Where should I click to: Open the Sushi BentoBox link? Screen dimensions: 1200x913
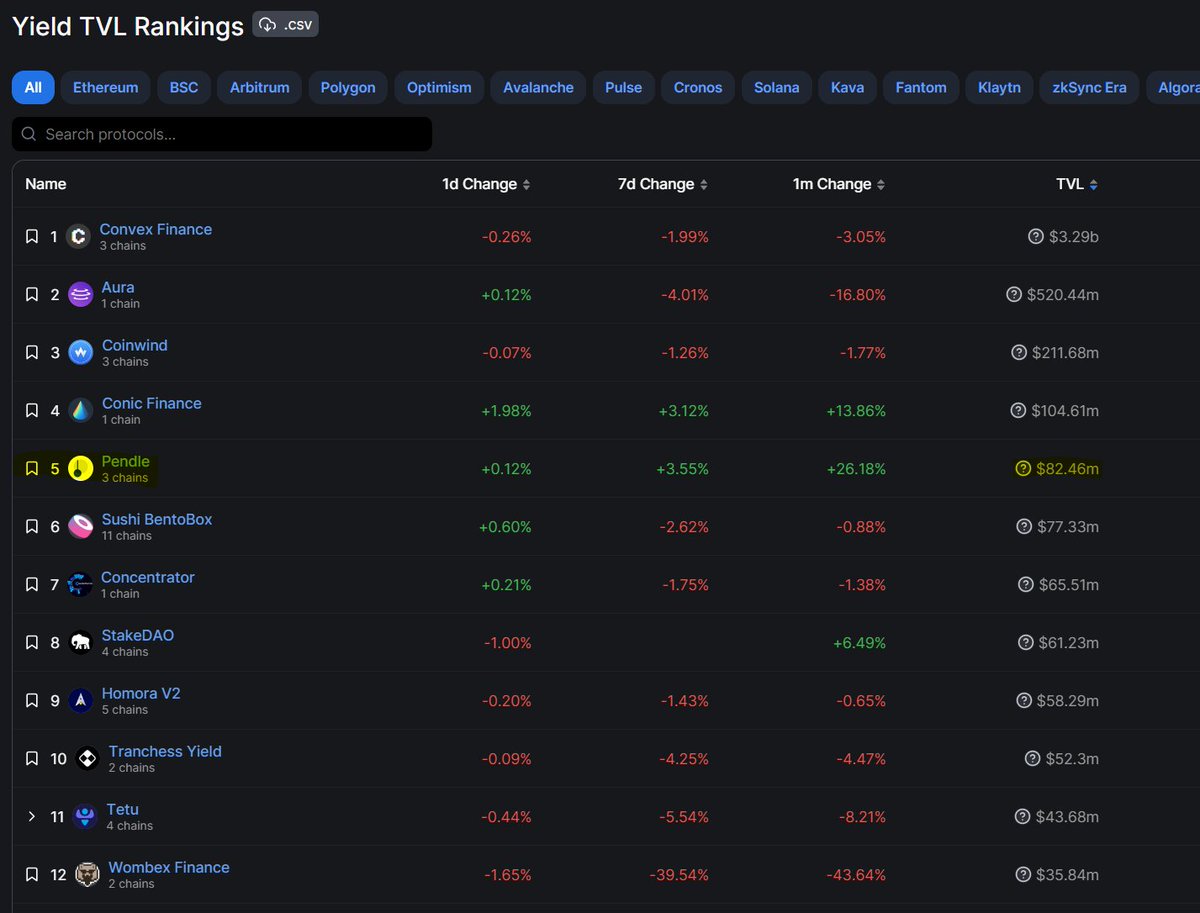point(157,519)
